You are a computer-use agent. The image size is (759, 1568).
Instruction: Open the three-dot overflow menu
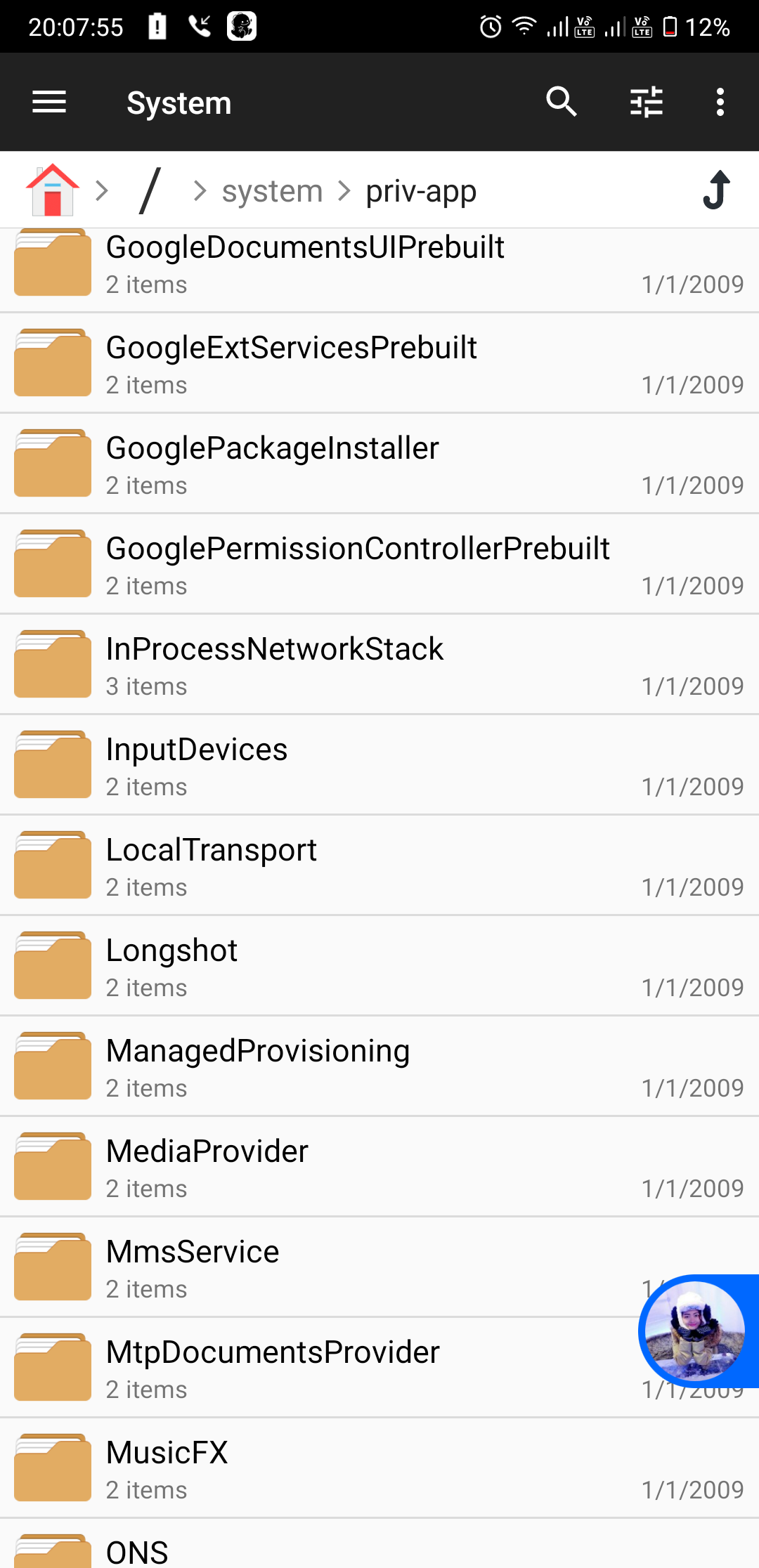coord(720,103)
